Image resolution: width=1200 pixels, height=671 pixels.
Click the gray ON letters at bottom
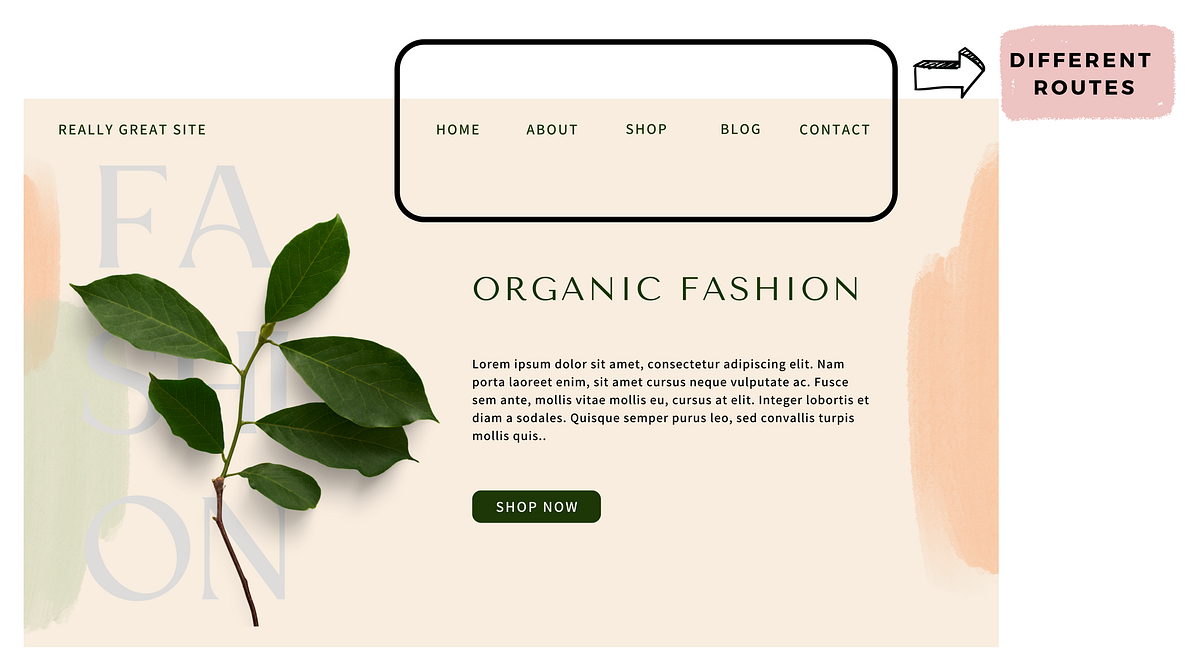click(x=188, y=548)
